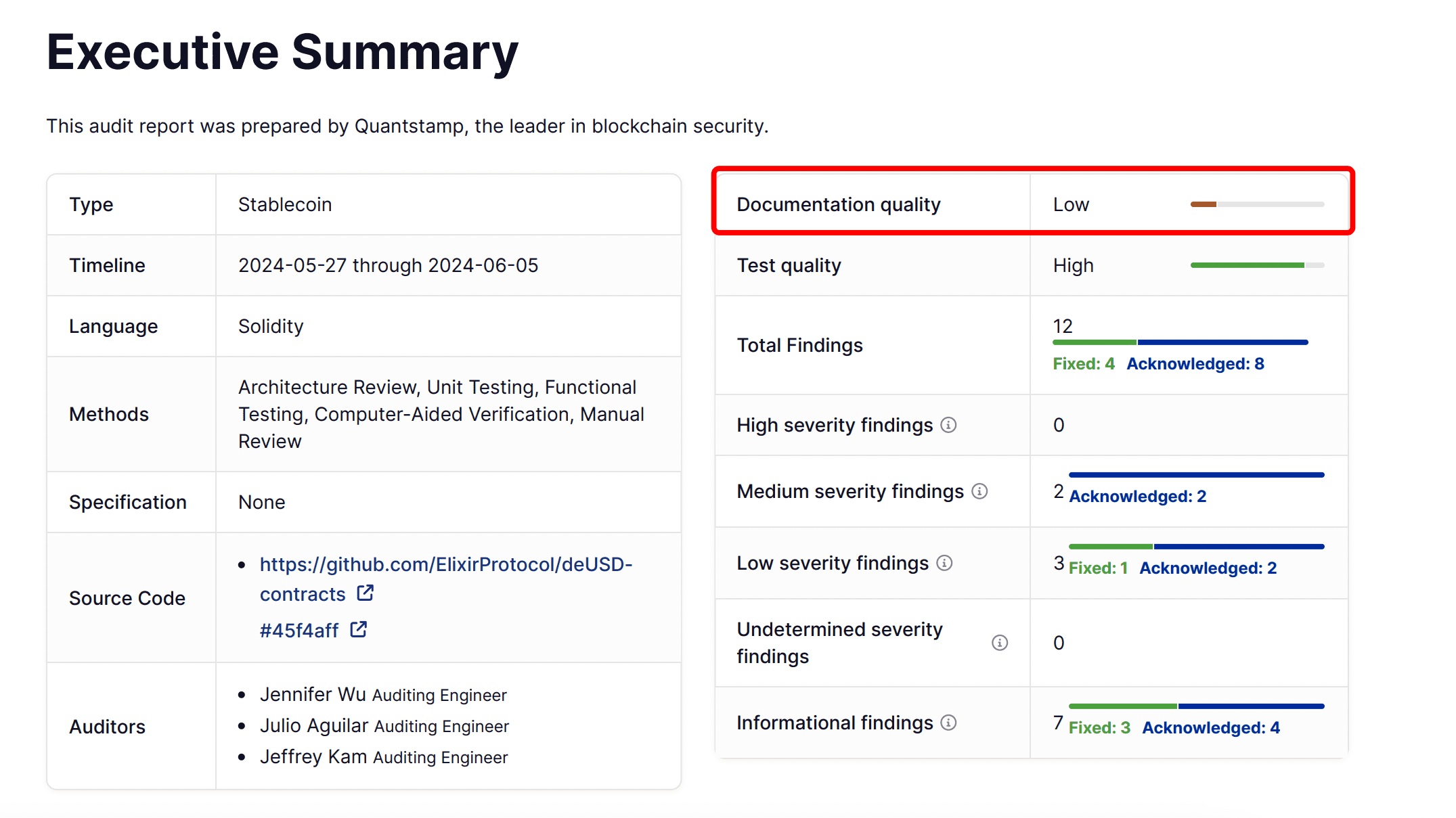
Task: Select "Fixed: 1" under Low severity
Action: click(1099, 568)
